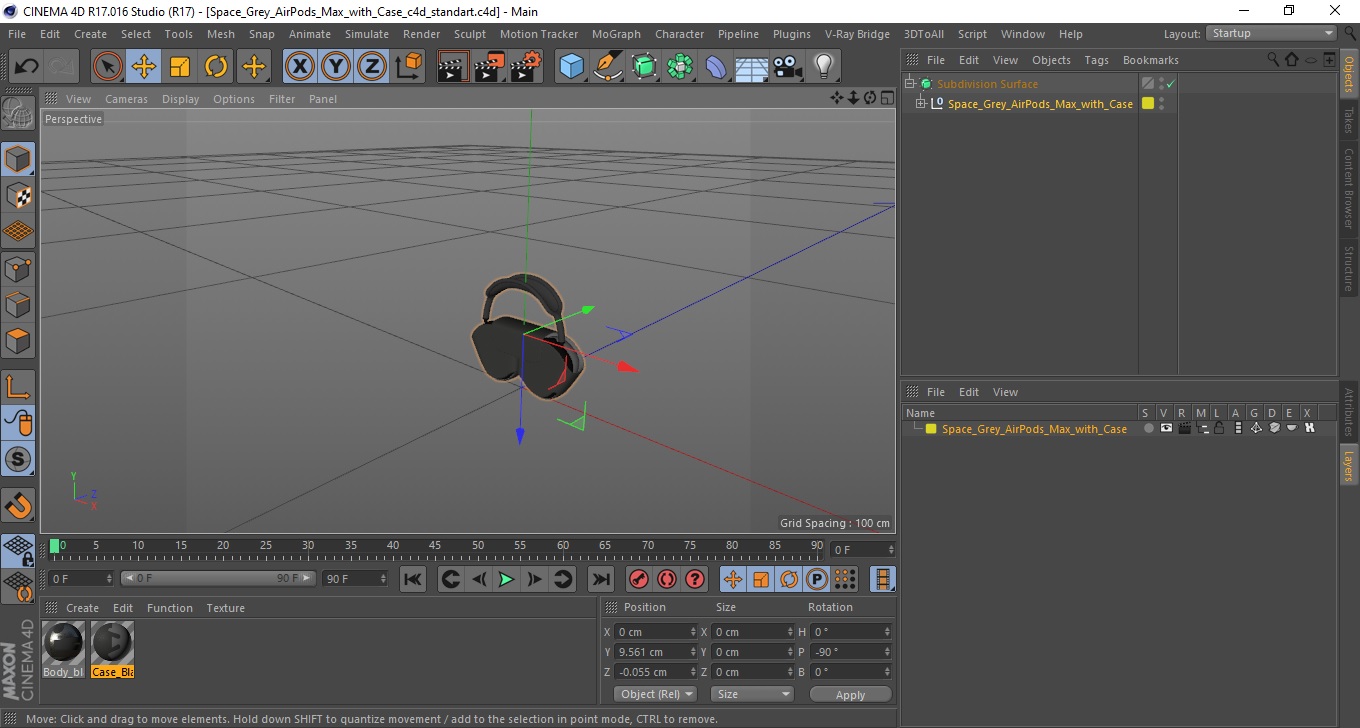Screen dimensions: 1360x728
Task: Toggle Subdivision Surface enable checkmark
Action: point(1170,84)
